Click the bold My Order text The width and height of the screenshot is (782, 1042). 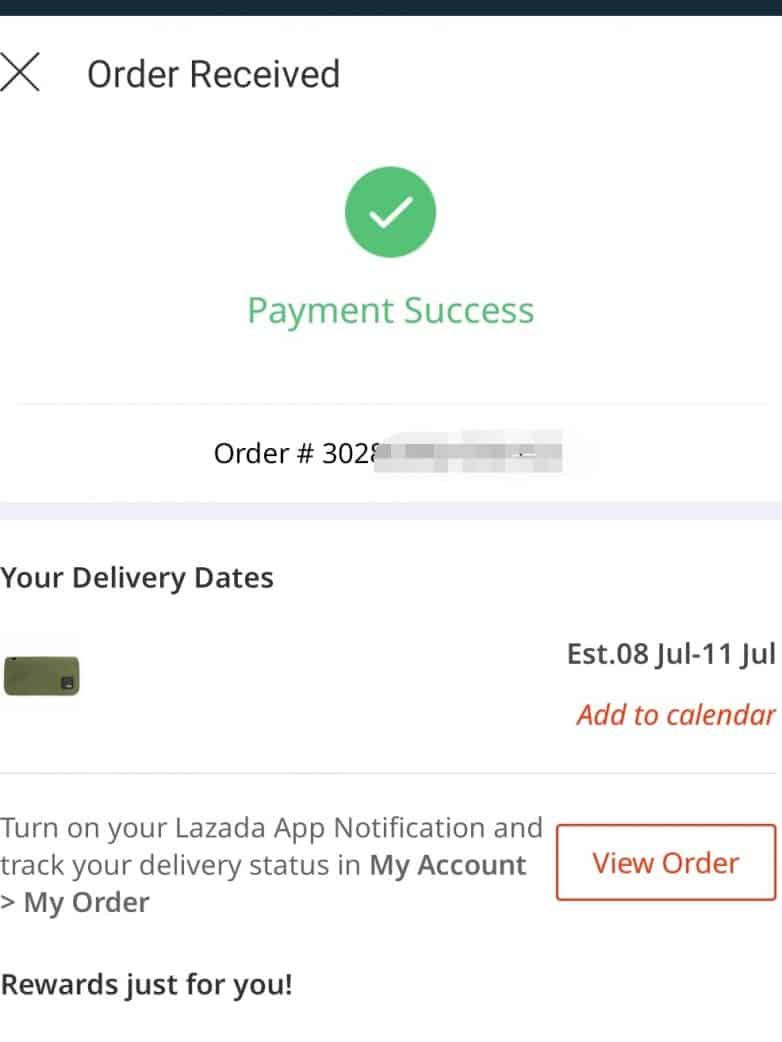point(86,902)
